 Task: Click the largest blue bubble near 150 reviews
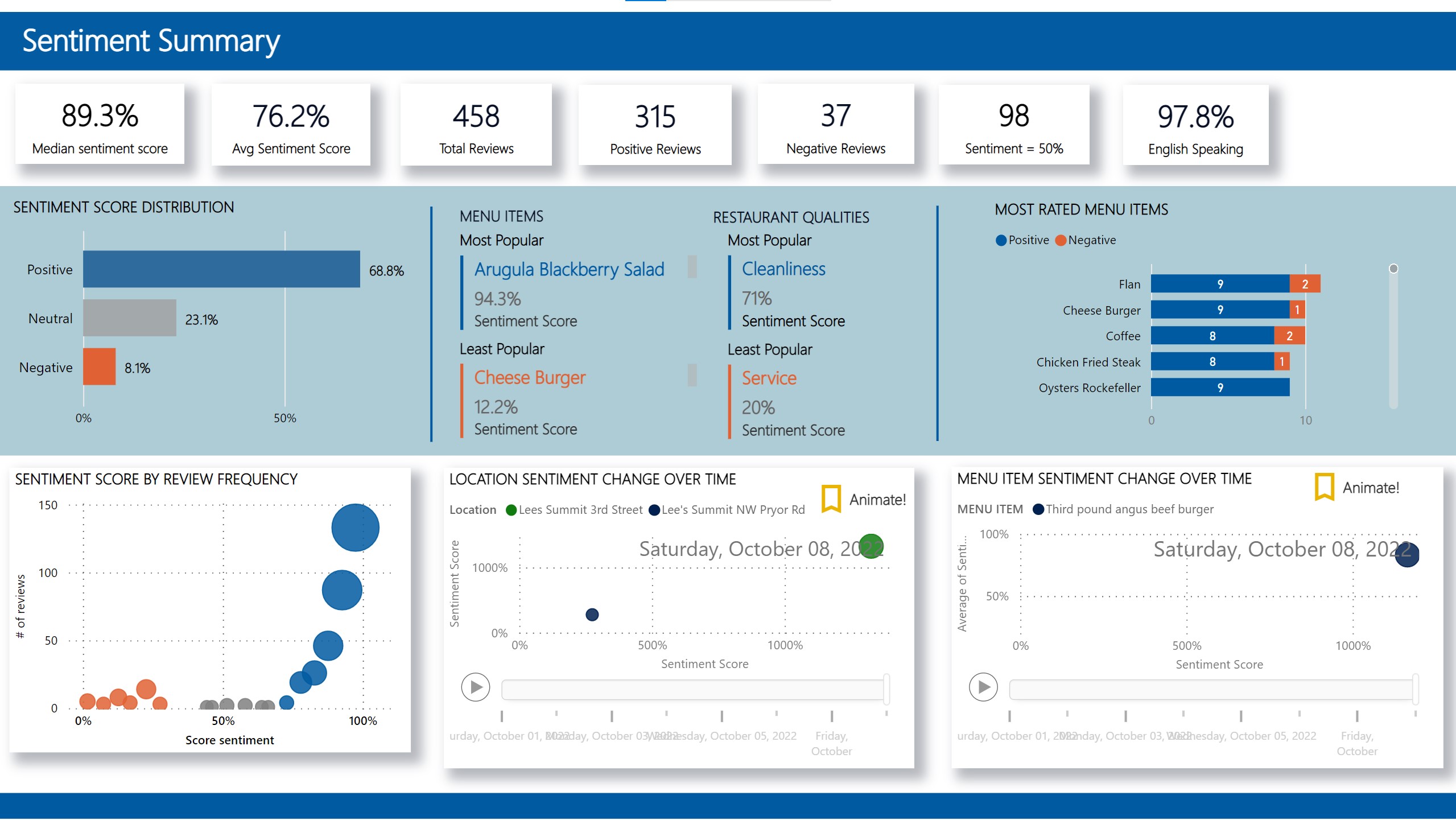(x=356, y=528)
